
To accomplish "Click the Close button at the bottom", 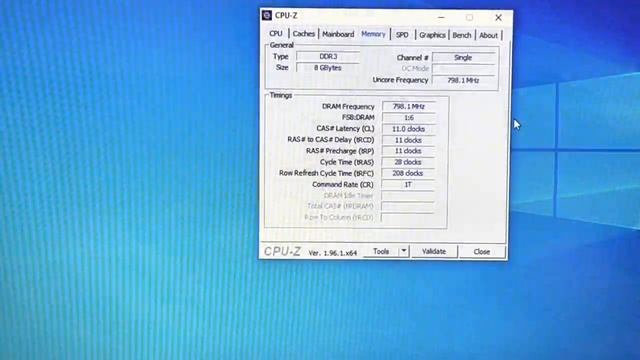I will [482, 252].
